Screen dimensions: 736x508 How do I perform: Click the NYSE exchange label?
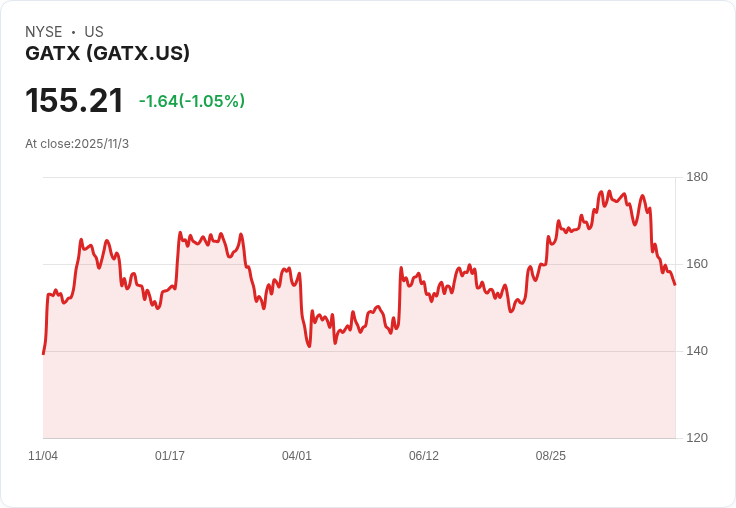(x=44, y=32)
